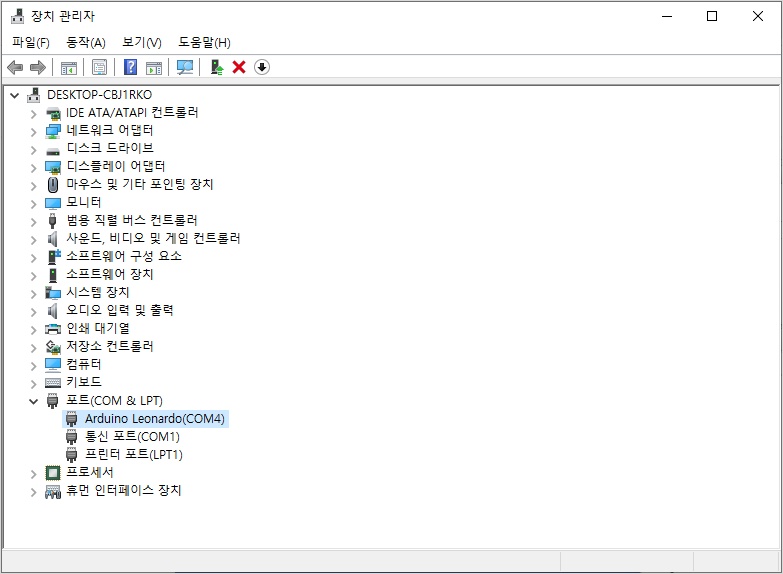Viewport: 783px width, 574px height.
Task: Click the 사운드, 비디오 speaker icon
Action: (x=52, y=239)
